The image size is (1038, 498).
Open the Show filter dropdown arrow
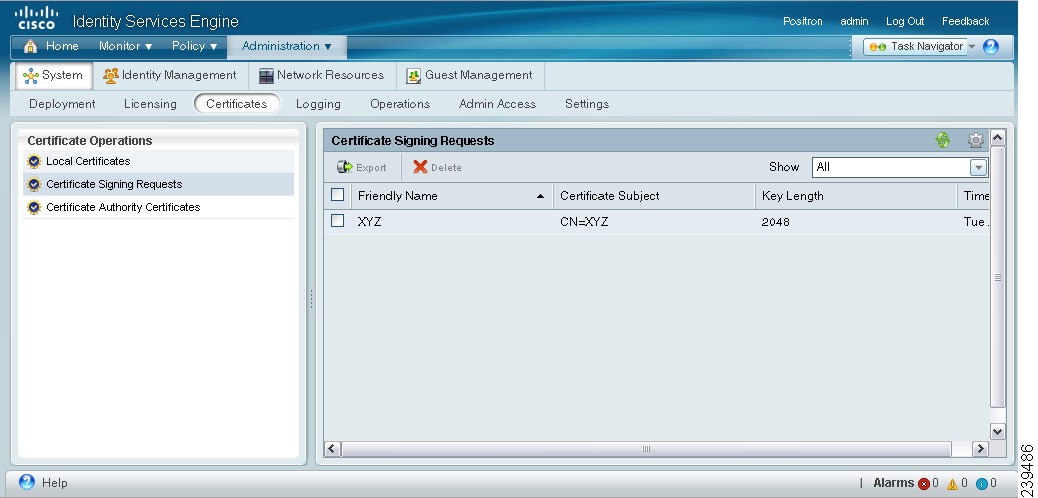[x=978, y=168]
